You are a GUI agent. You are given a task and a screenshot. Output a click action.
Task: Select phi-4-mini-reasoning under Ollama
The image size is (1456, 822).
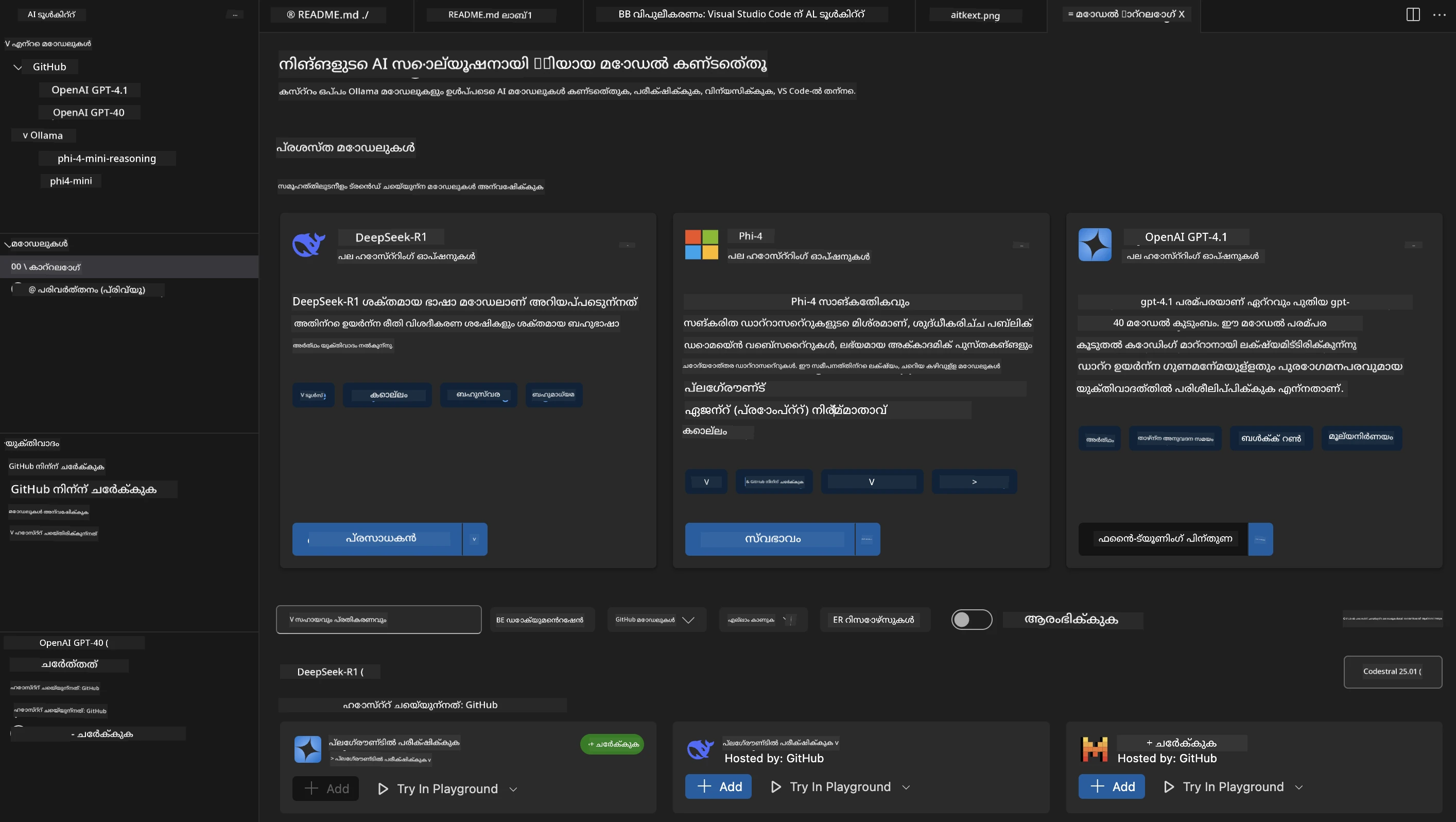click(x=107, y=158)
